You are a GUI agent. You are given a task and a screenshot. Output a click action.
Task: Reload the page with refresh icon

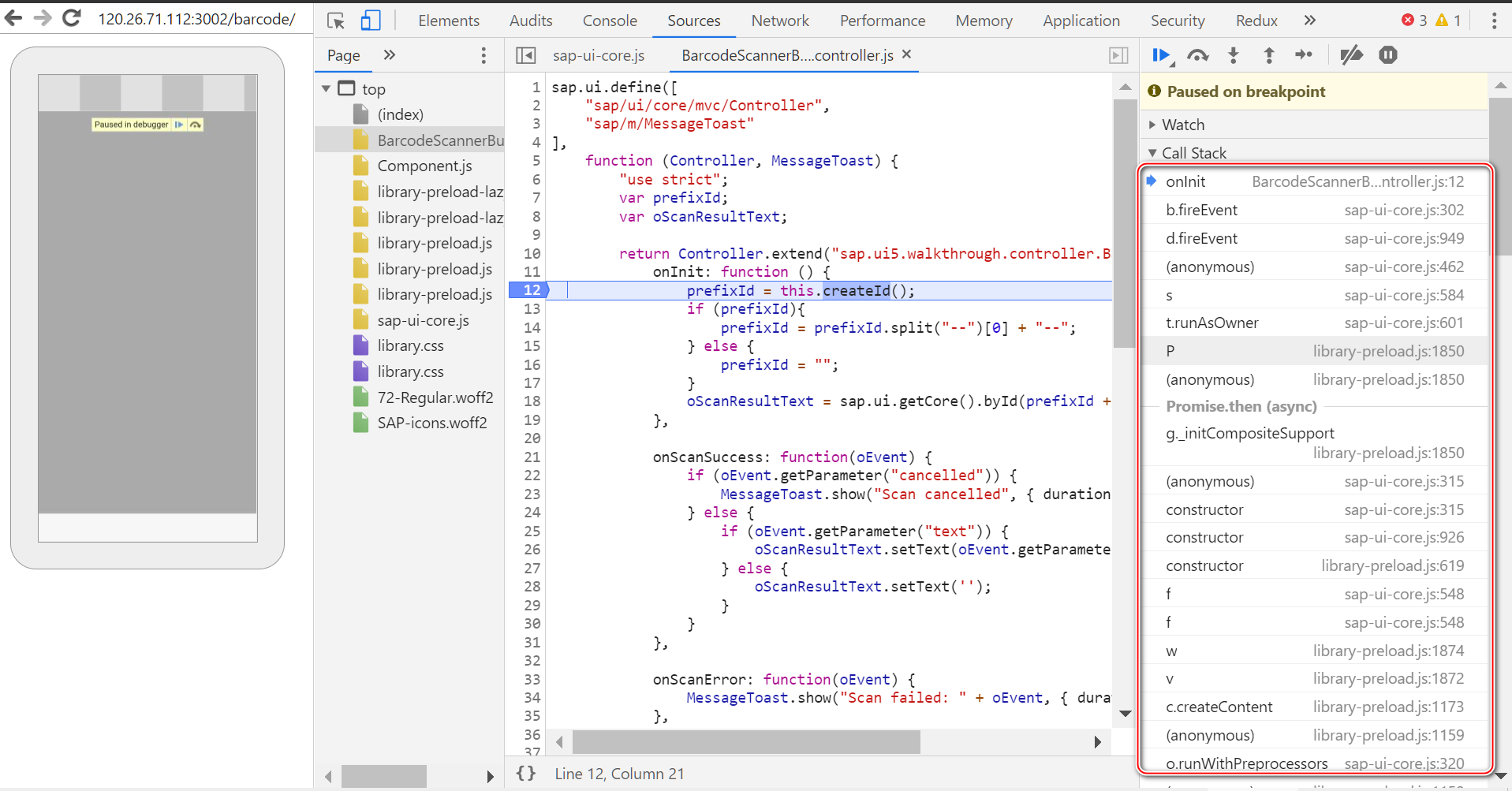pos(72,18)
